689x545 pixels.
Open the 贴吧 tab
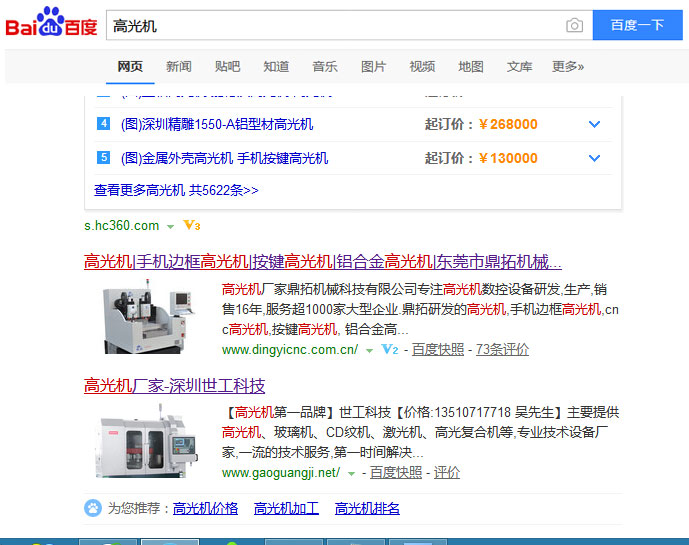pos(227,66)
